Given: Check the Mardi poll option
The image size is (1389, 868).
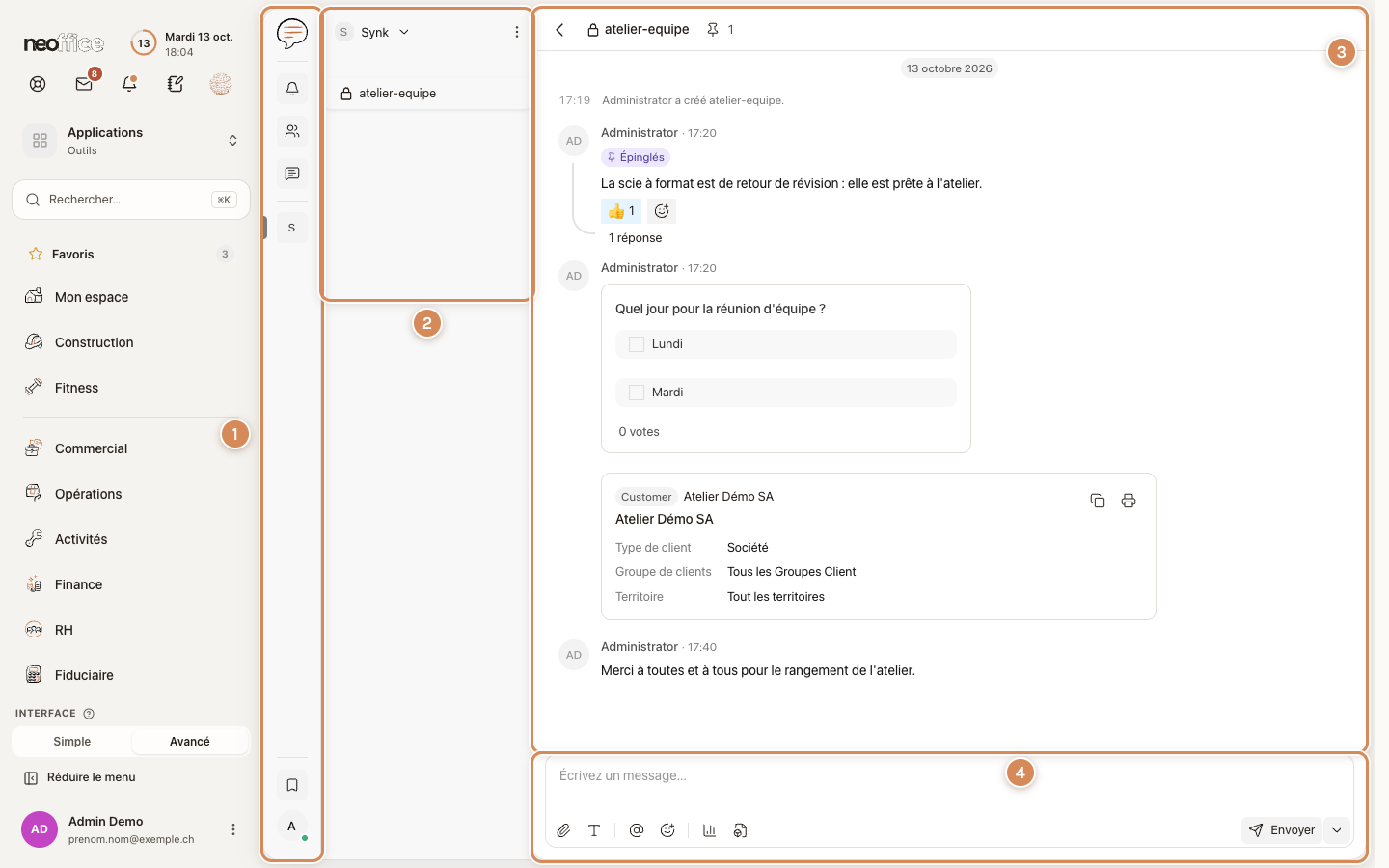Looking at the screenshot, I should click(x=637, y=393).
